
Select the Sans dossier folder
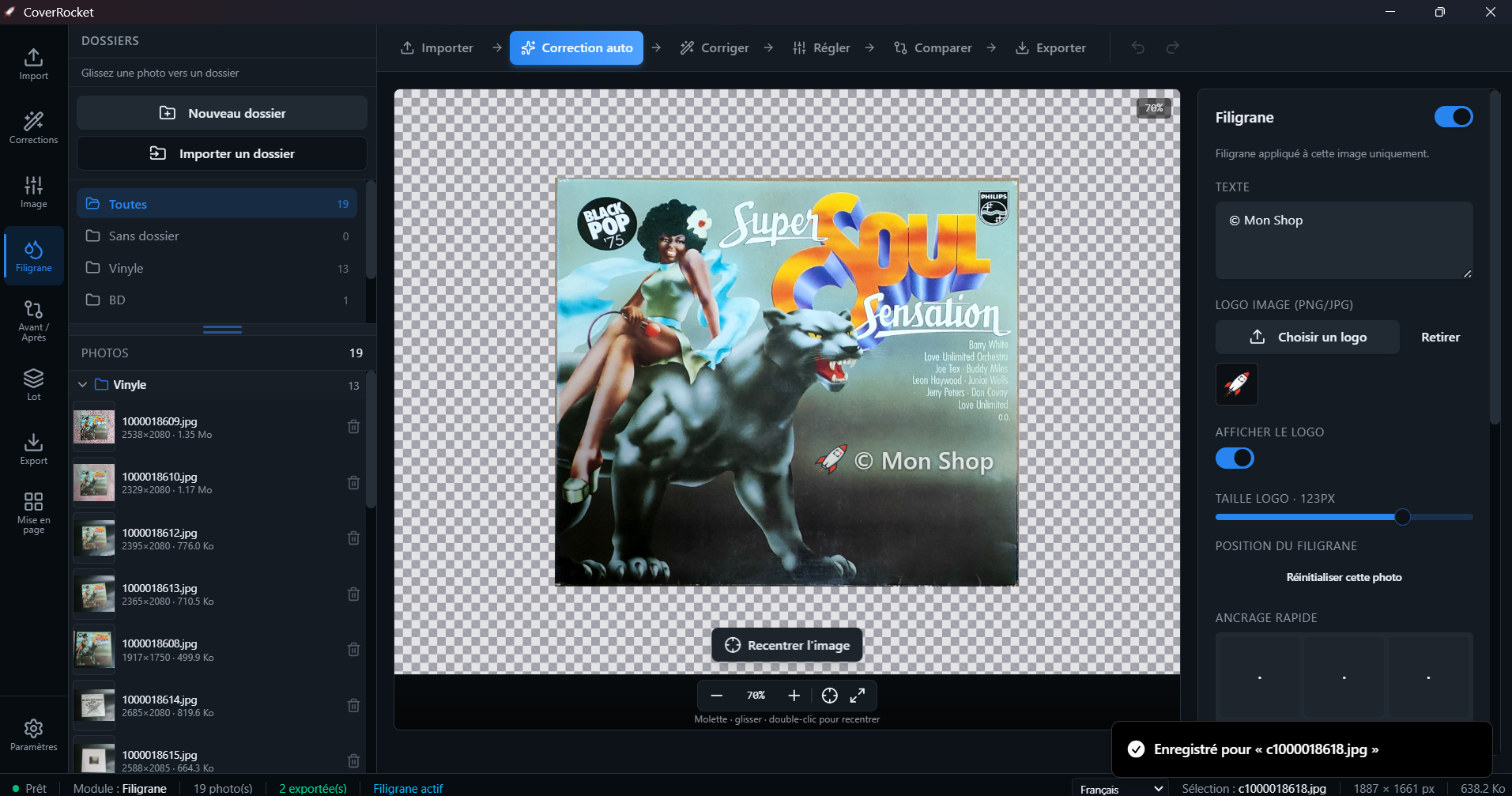click(x=217, y=236)
